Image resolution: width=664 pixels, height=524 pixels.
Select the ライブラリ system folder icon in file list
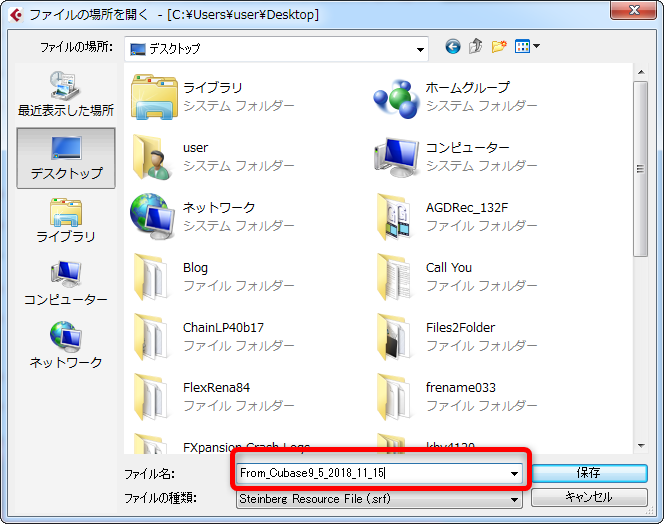coord(154,97)
